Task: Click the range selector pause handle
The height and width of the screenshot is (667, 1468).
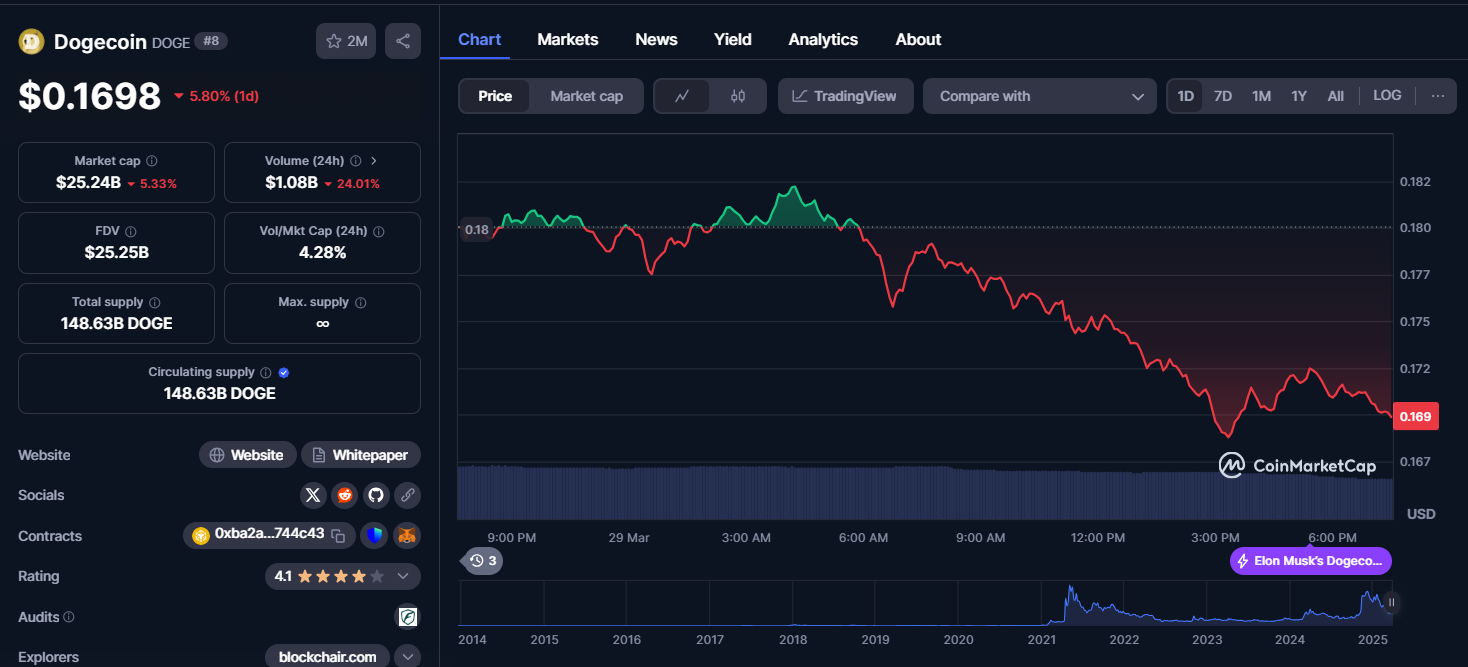Action: (x=1391, y=603)
